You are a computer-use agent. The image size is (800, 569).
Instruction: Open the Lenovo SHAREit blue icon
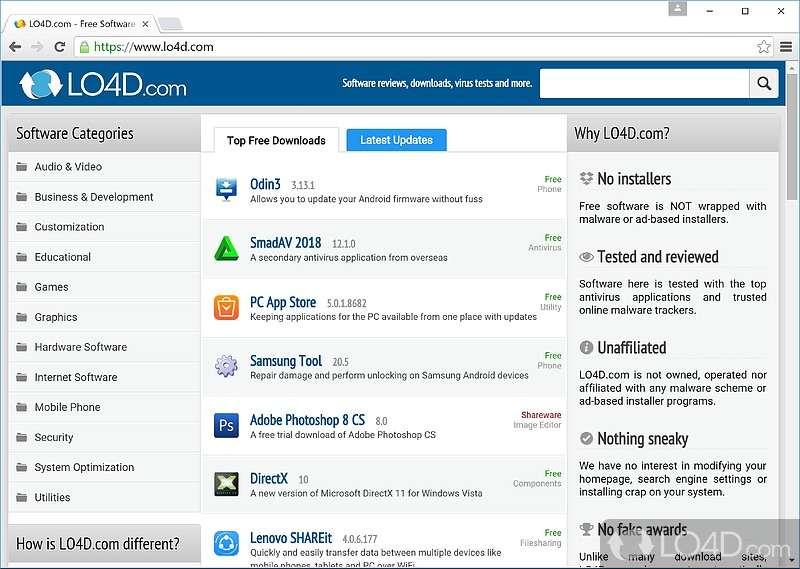pyautogui.click(x=227, y=543)
